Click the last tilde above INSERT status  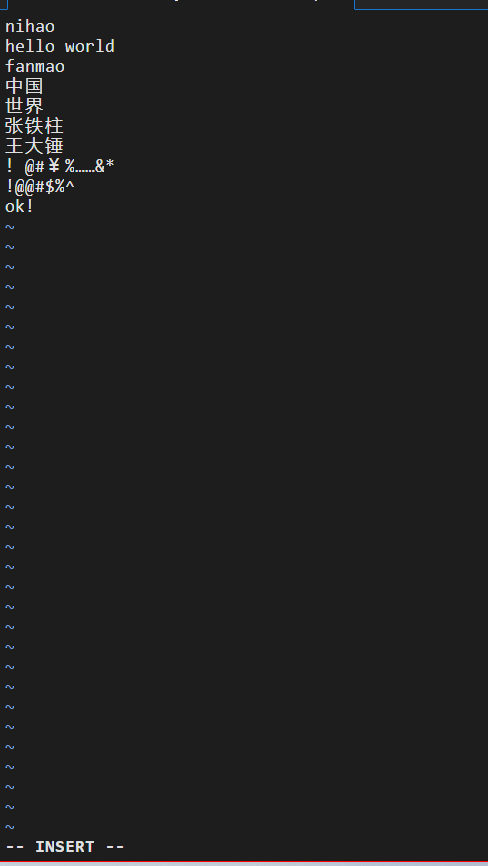pyautogui.click(x=9, y=827)
